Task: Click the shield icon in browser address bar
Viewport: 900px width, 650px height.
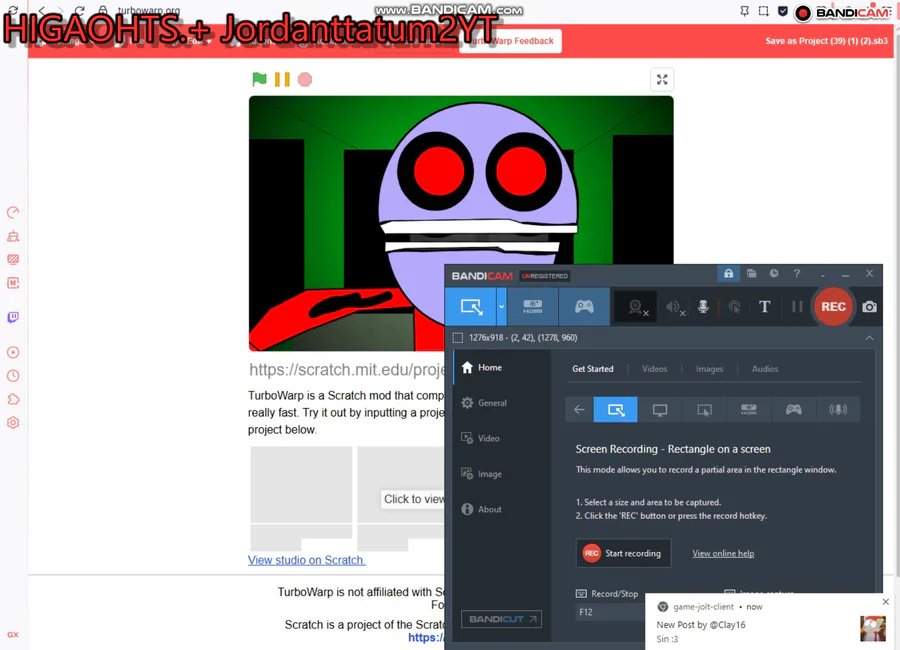Action: click(782, 11)
